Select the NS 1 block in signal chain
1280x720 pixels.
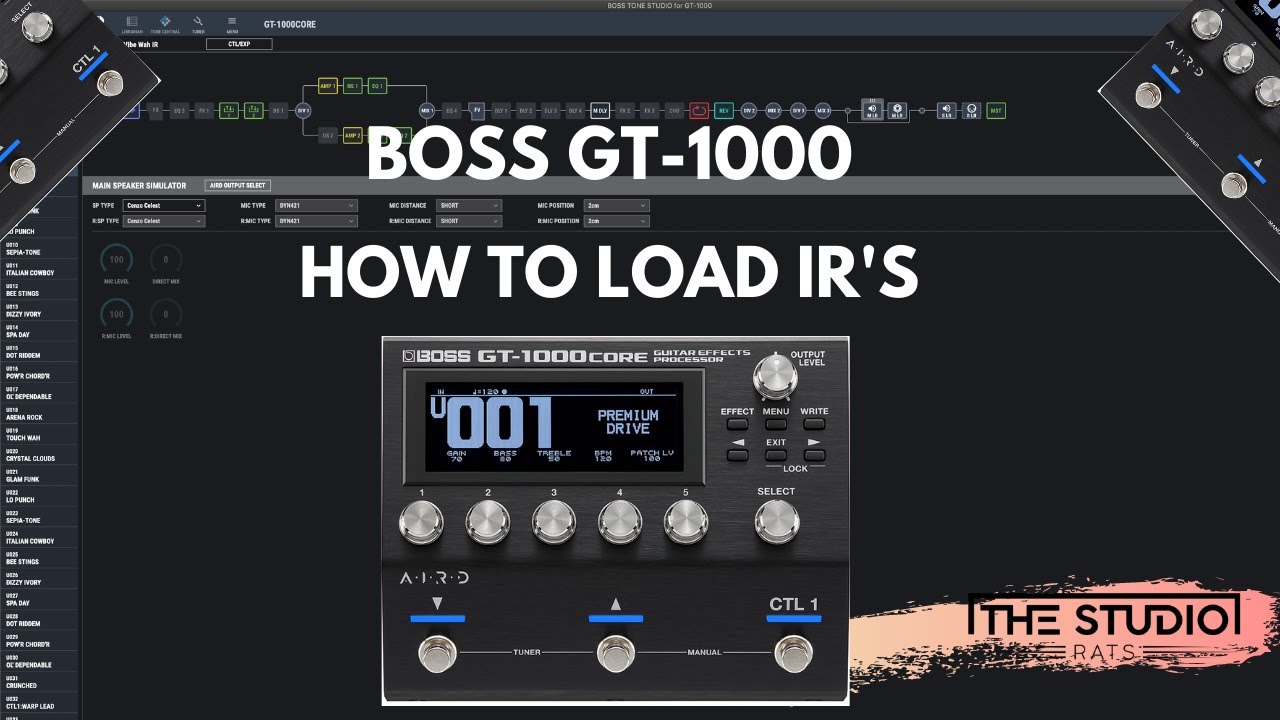pyautogui.click(x=353, y=86)
